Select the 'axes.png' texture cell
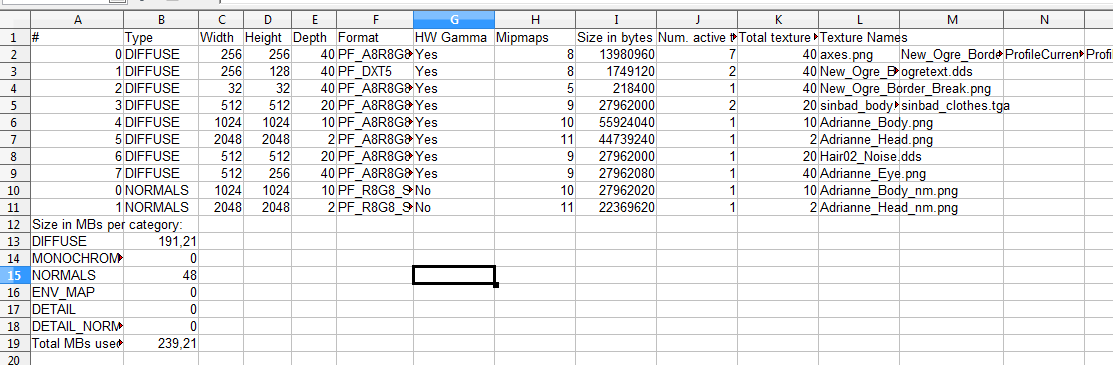The width and height of the screenshot is (1113, 365). (859, 54)
